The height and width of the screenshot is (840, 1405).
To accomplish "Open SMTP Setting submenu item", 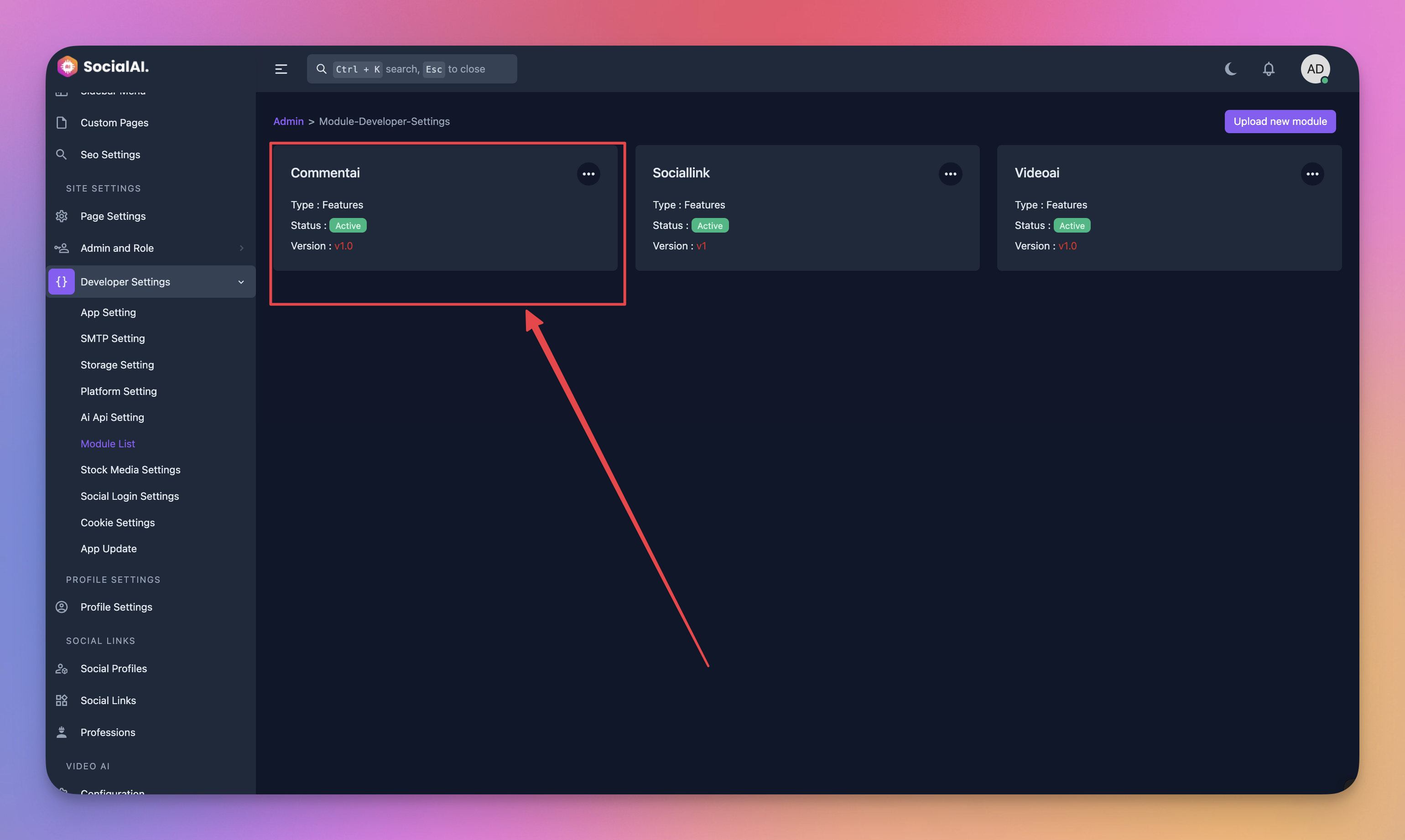I will pos(113,338).
